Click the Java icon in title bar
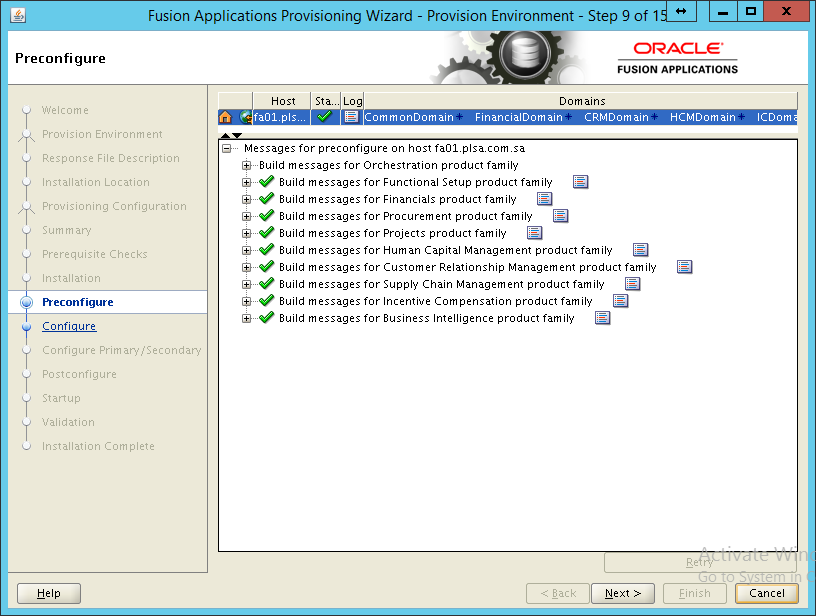 pos(18,16)
